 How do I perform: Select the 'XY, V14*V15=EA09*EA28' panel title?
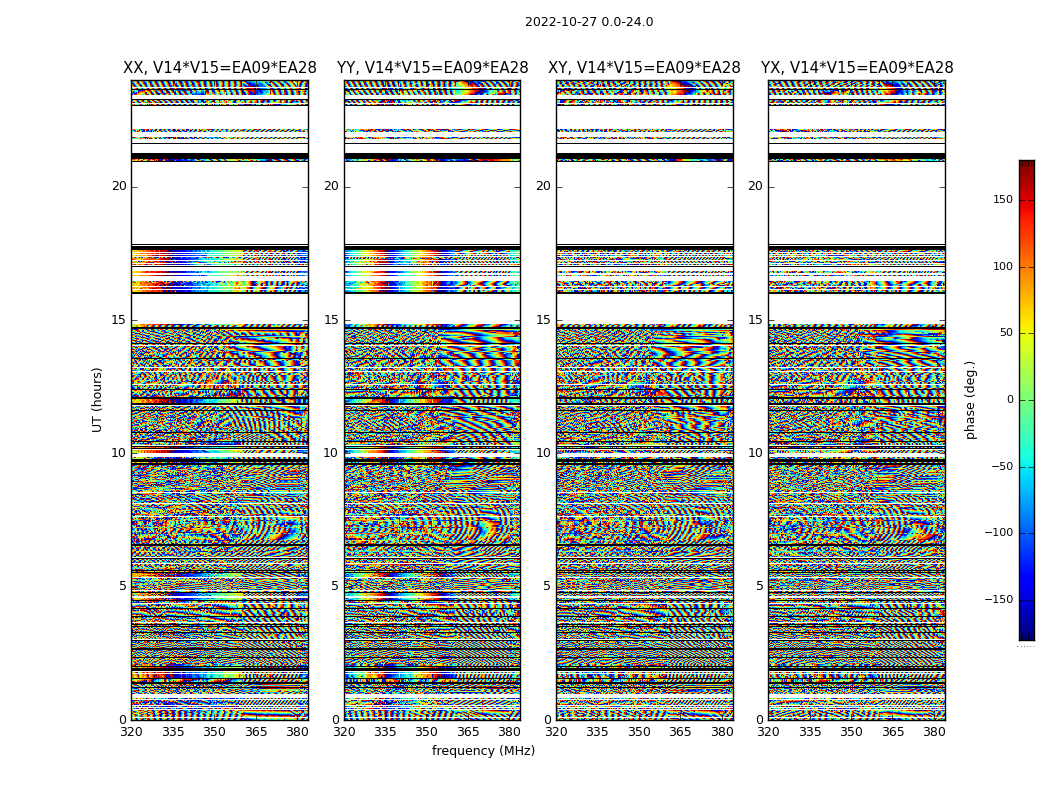pos(644,68)
